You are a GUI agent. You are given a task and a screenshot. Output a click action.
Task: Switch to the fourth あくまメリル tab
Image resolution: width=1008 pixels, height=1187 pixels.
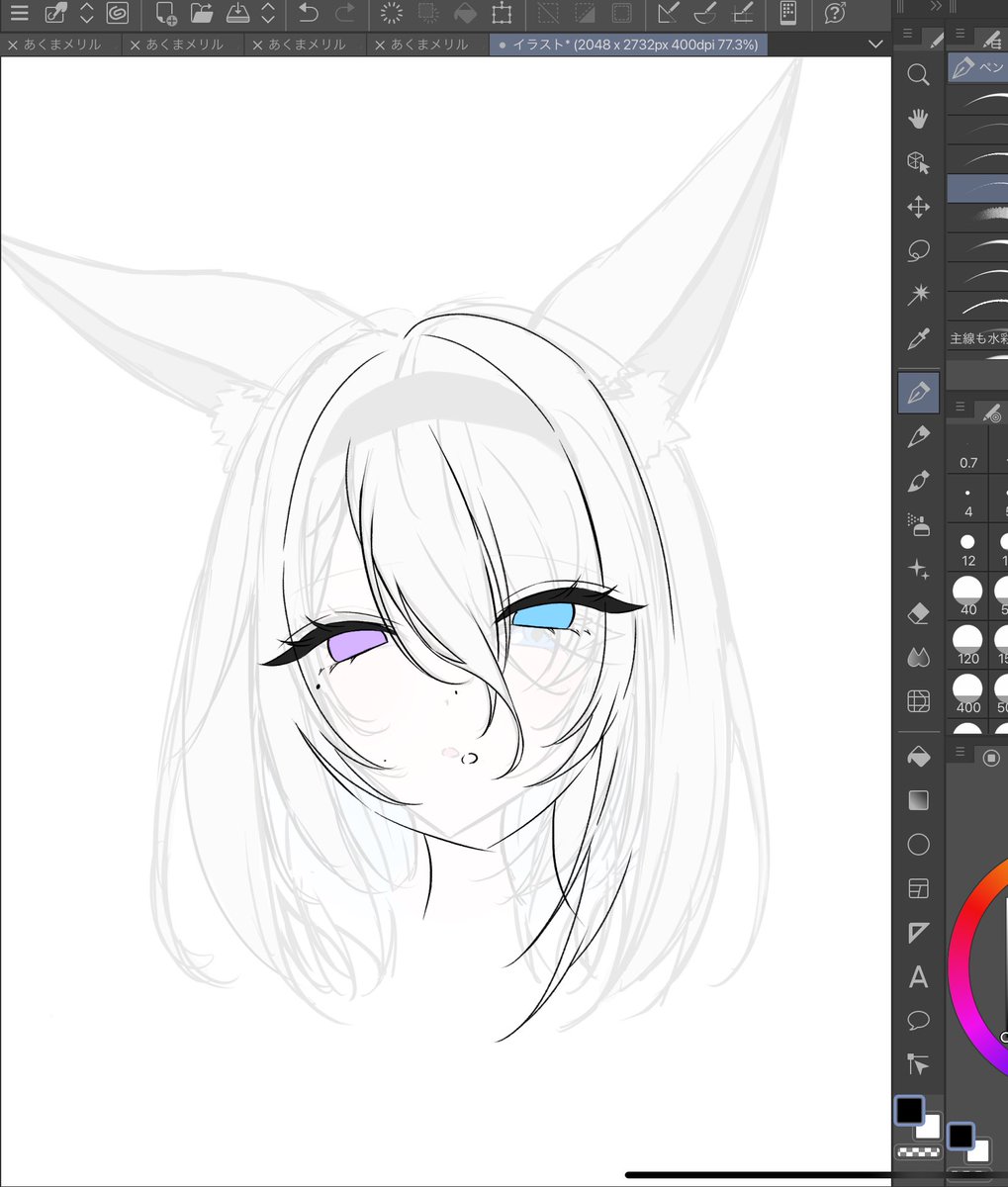point(429,45)
